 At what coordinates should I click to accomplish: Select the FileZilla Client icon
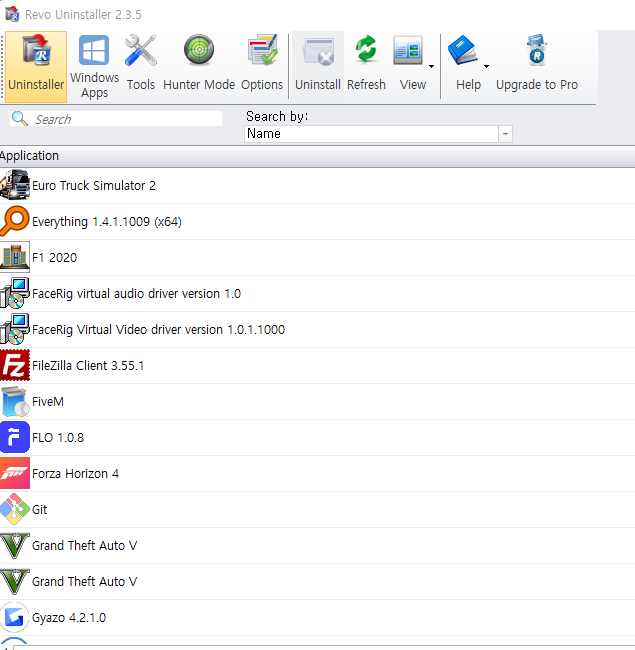coord(15,365)
